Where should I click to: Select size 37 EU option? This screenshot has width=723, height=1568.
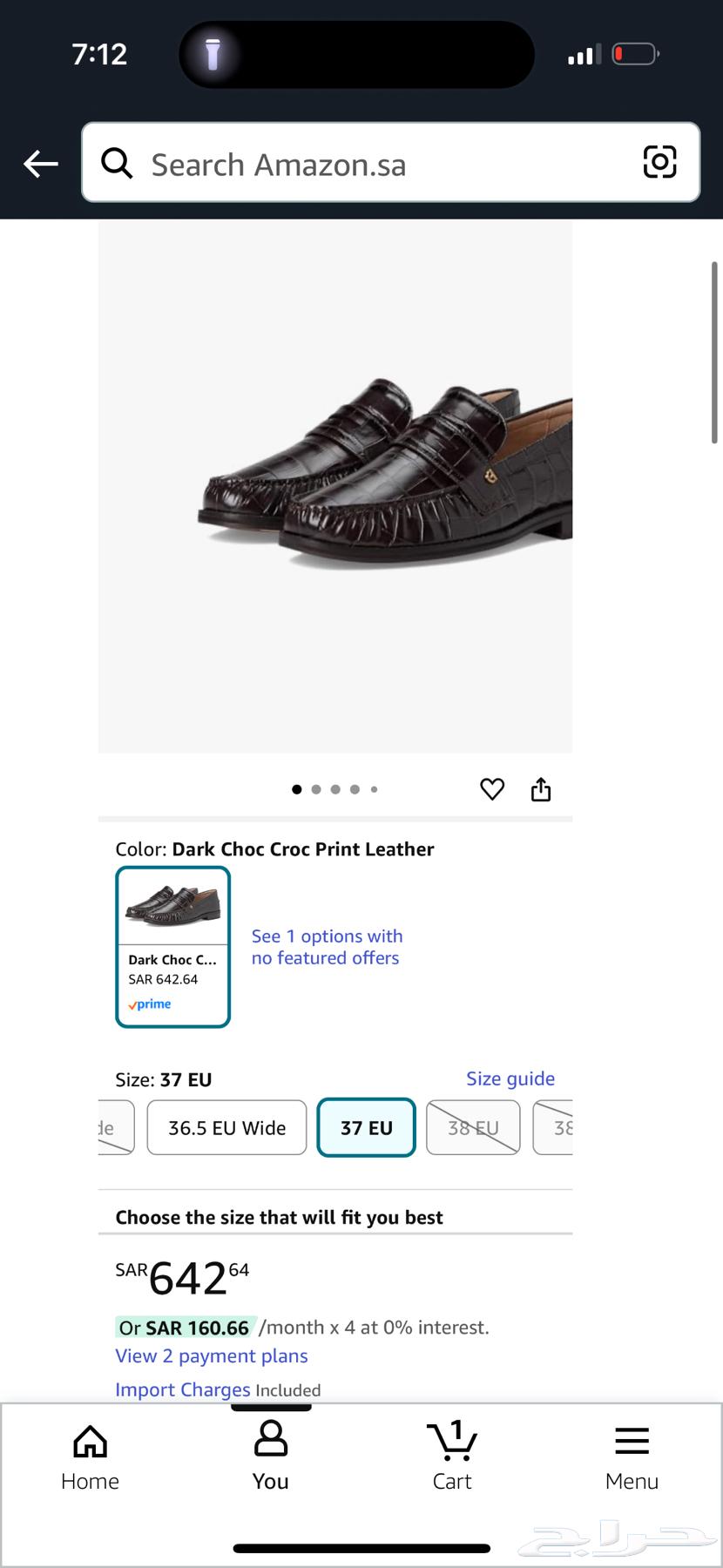(366, 1128)
